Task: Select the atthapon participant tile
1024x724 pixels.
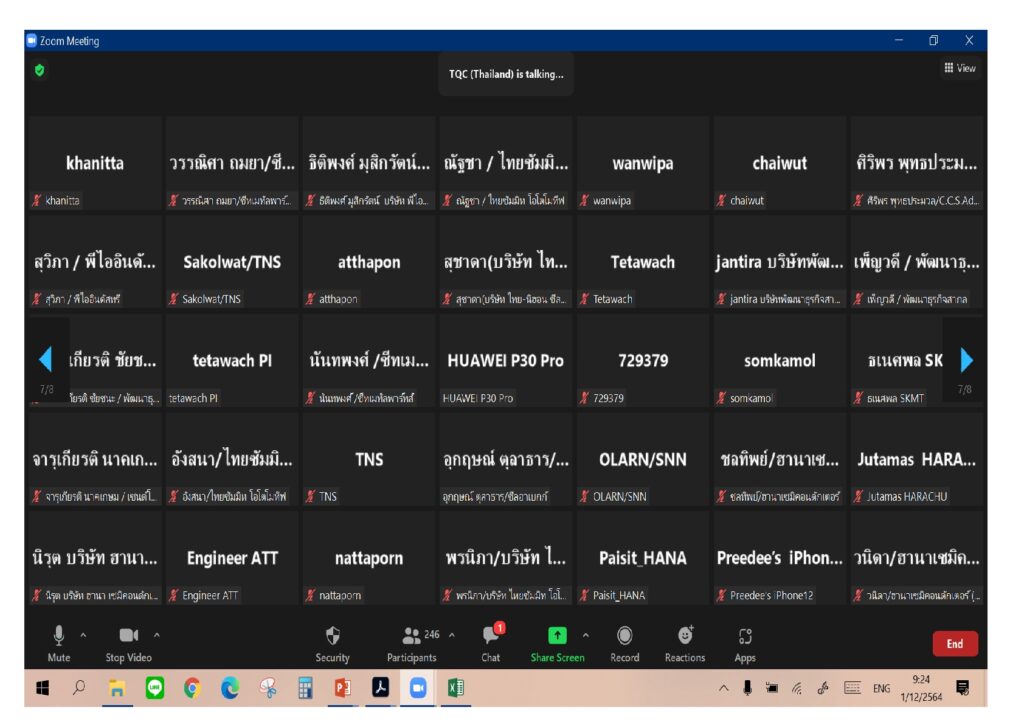Action: (x=369, y=262)
